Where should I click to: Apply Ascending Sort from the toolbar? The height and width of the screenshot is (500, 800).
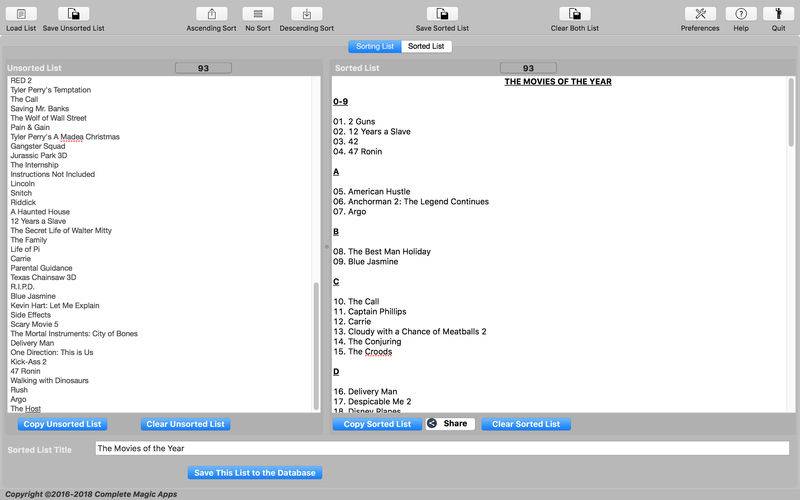point(212,14)
